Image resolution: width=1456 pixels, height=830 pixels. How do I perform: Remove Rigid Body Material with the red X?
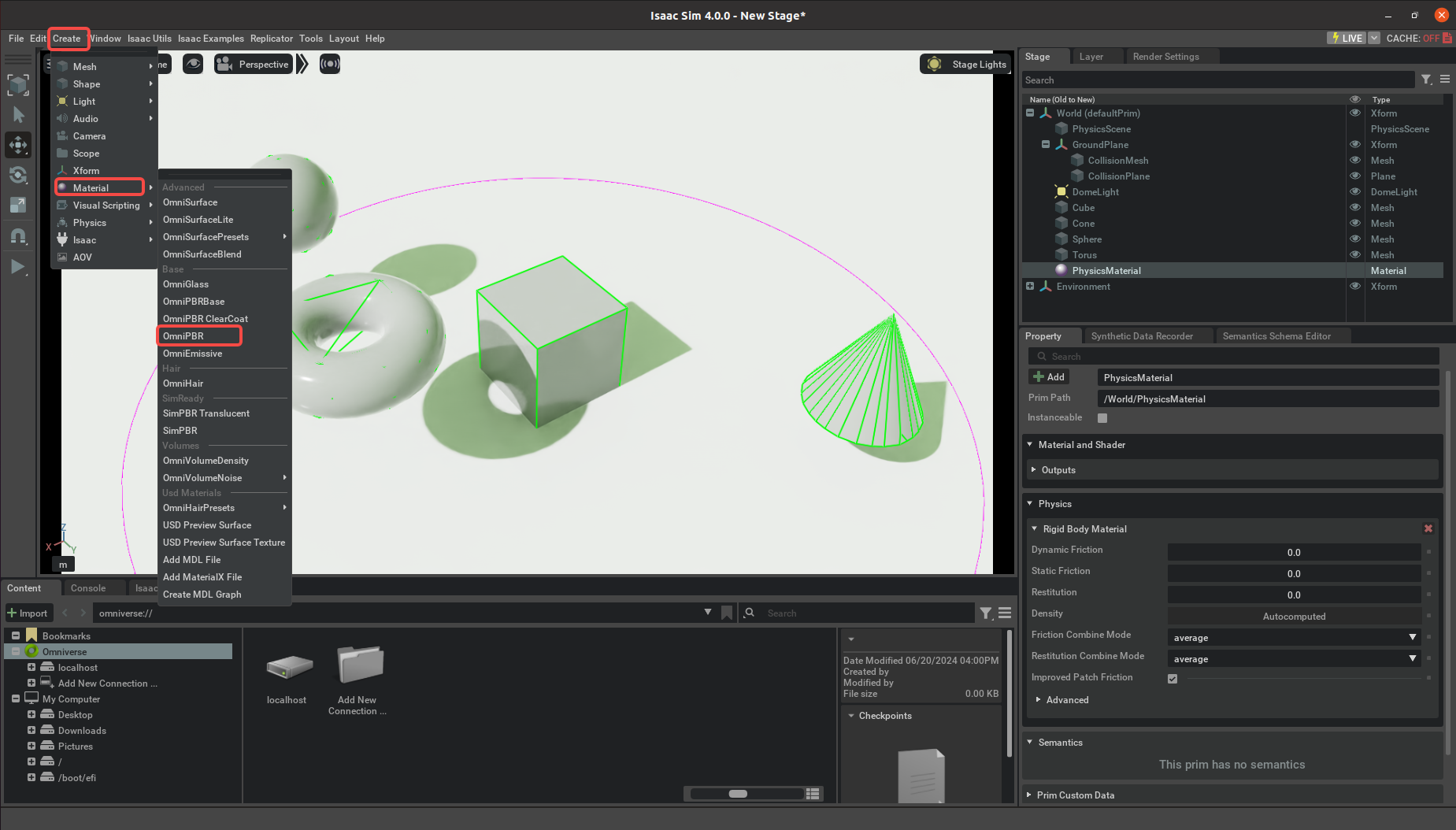1428,528
